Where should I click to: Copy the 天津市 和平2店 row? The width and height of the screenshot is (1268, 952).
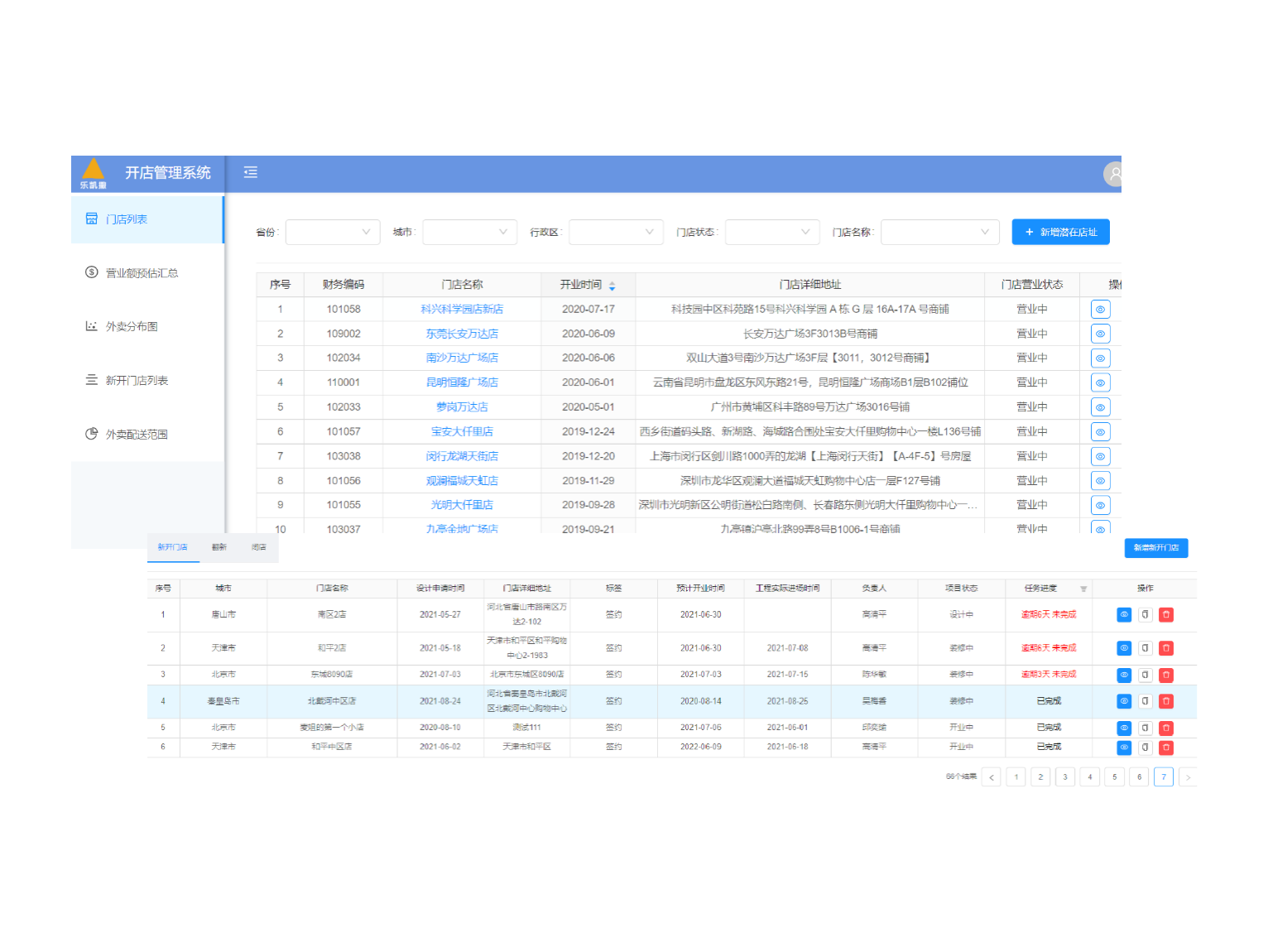tap(1146, 648)
